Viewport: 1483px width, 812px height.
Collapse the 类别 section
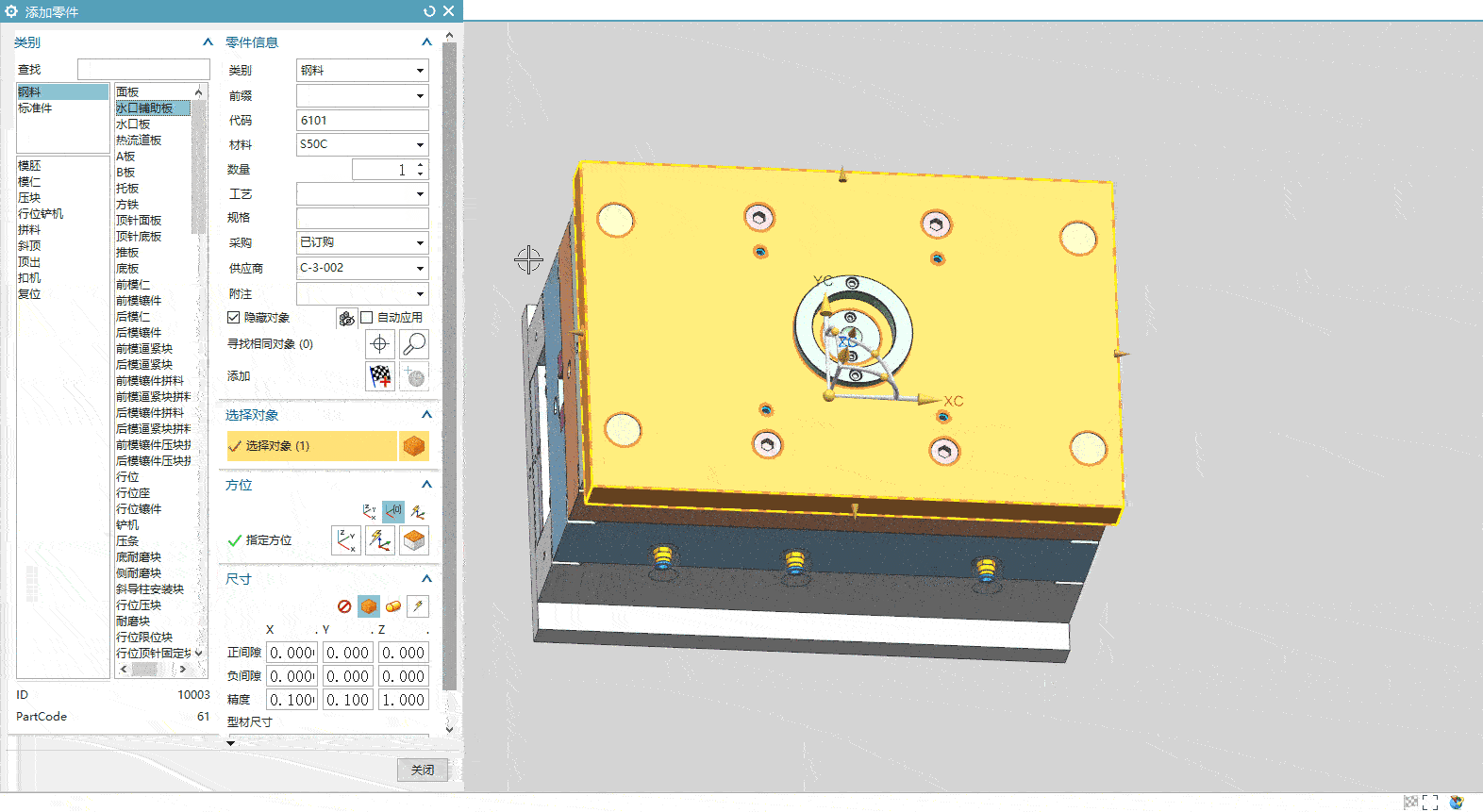(x=208, y=42)
